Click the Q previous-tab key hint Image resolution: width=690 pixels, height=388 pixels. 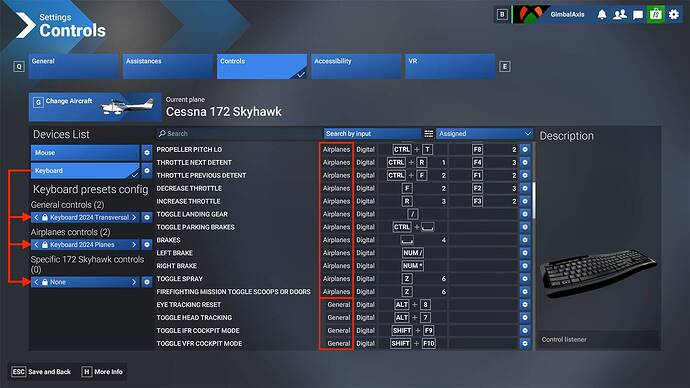19,66
